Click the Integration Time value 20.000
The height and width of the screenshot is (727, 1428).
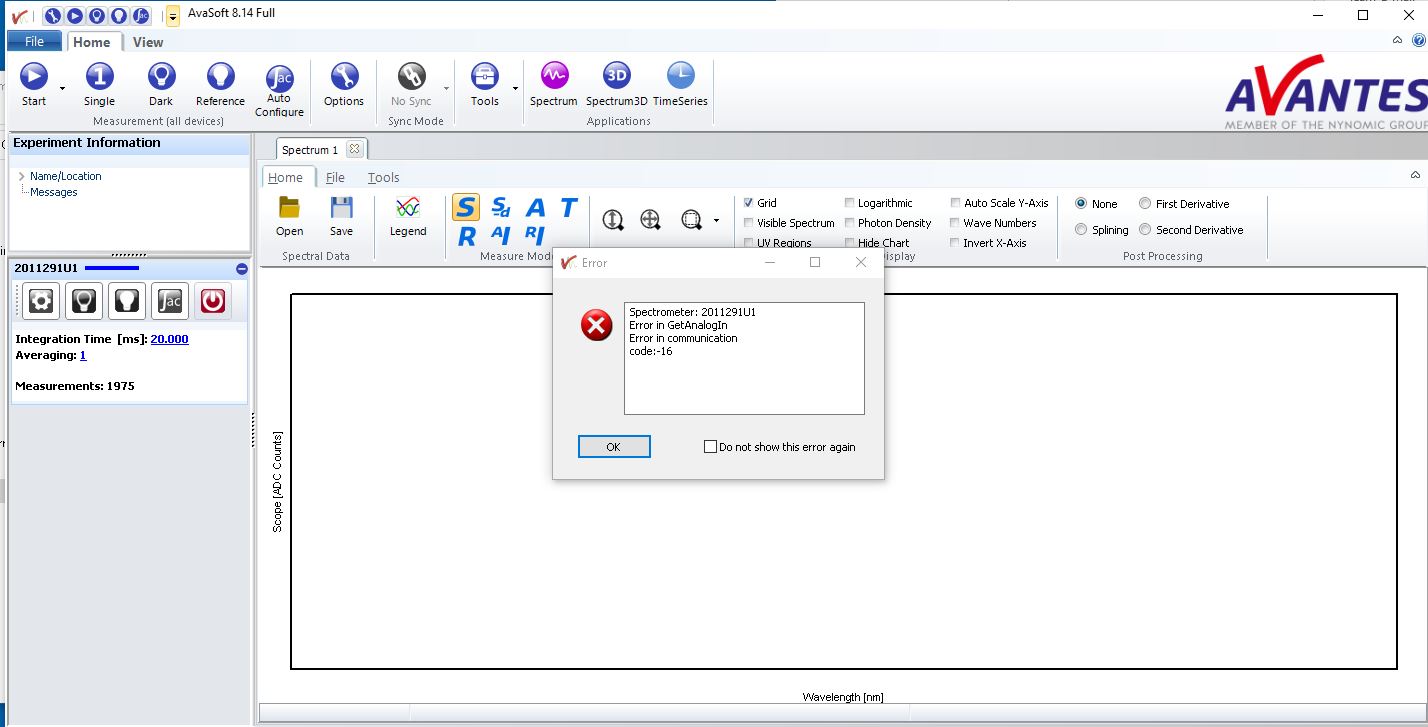(169, 339)
